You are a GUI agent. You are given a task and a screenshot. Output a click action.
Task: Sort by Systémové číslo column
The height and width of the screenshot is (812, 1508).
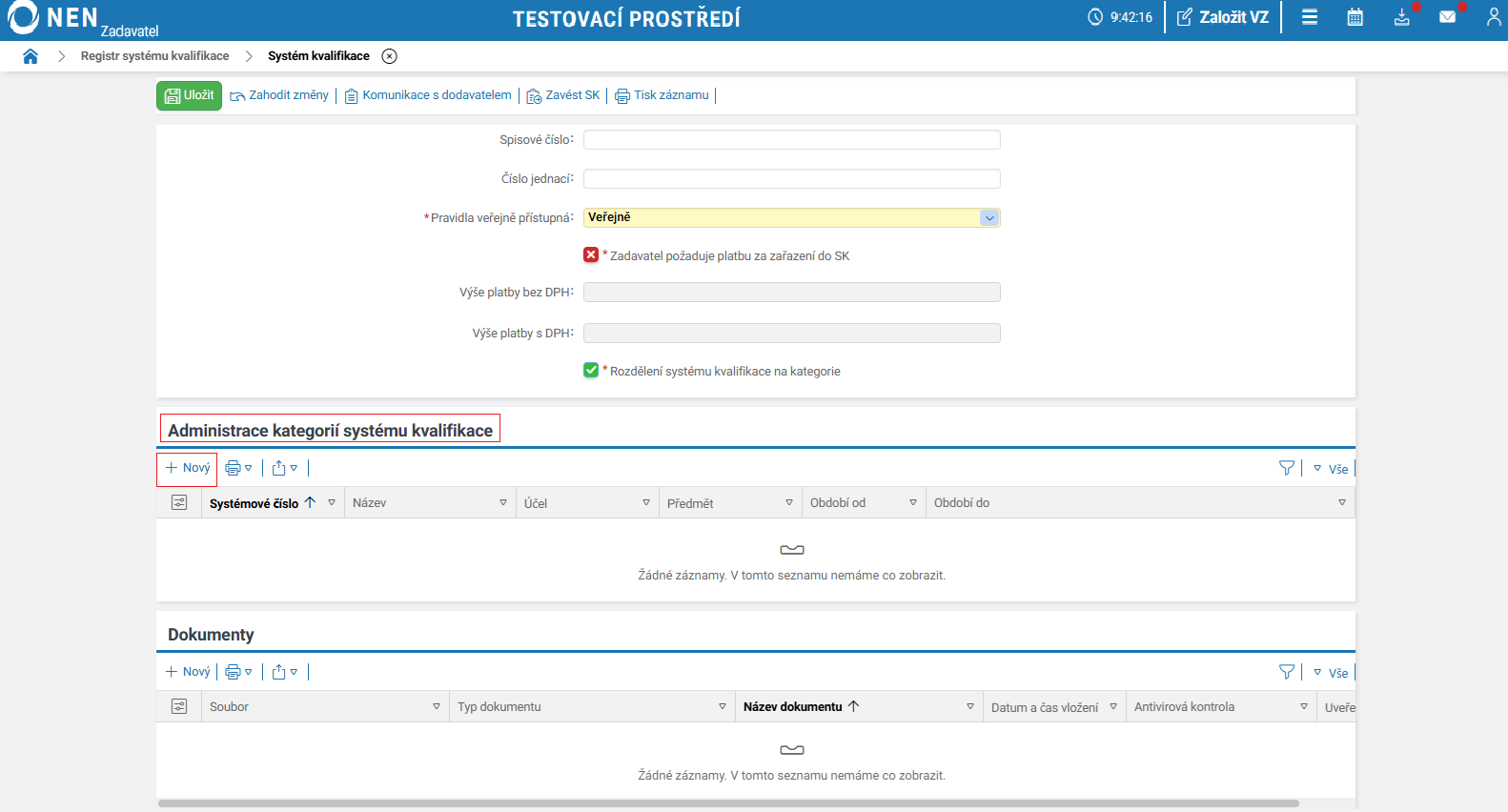click(x=262, y=503)
